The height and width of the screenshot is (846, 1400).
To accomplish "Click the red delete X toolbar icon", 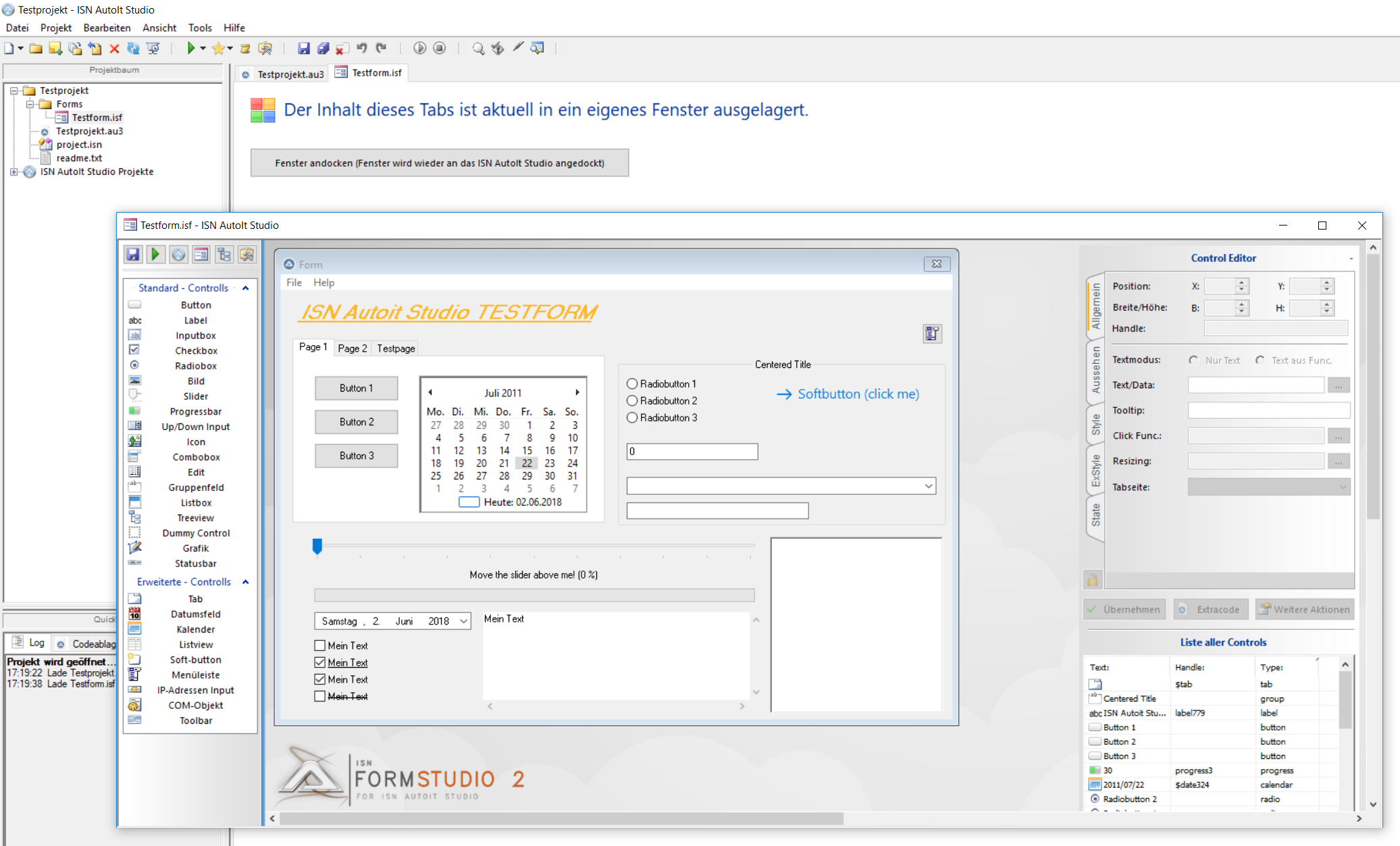I will click(114, 49).
